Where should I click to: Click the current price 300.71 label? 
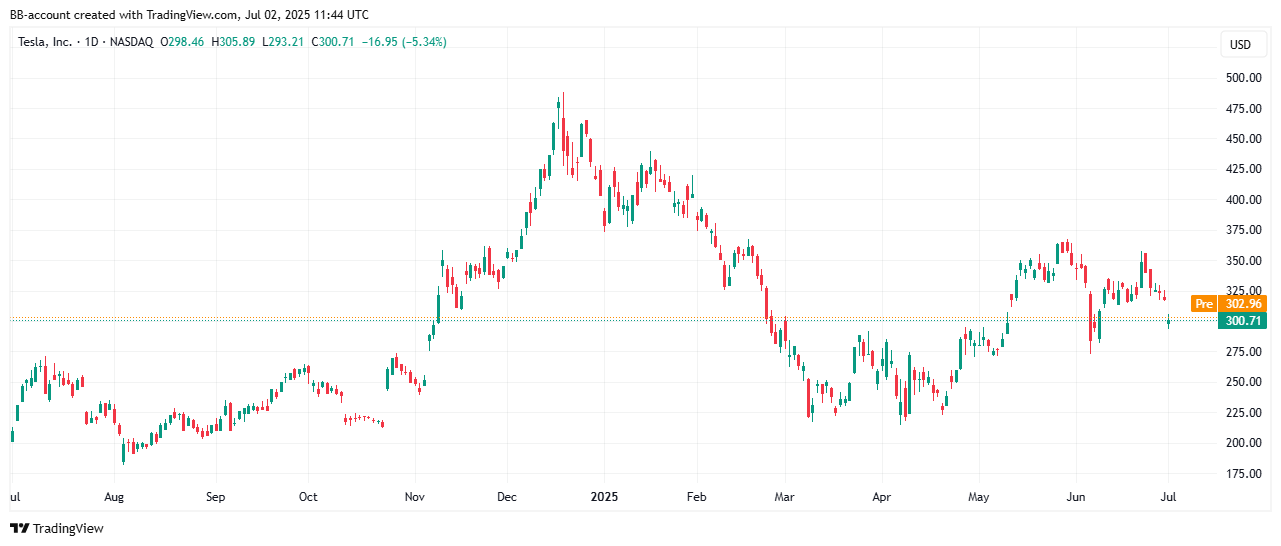pos(1243,321)
